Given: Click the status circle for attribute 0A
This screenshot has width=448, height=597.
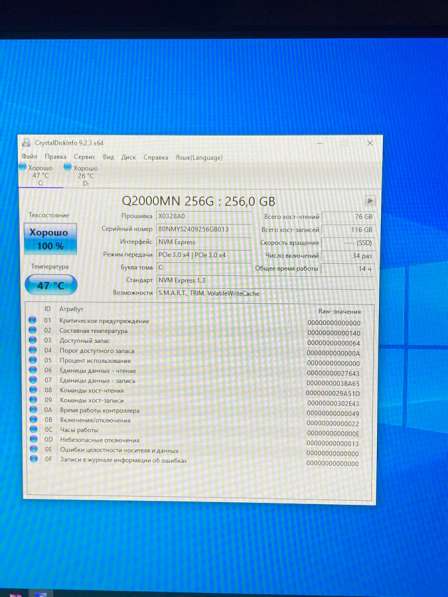Looking at the screenshot, I should pos(33,409).
